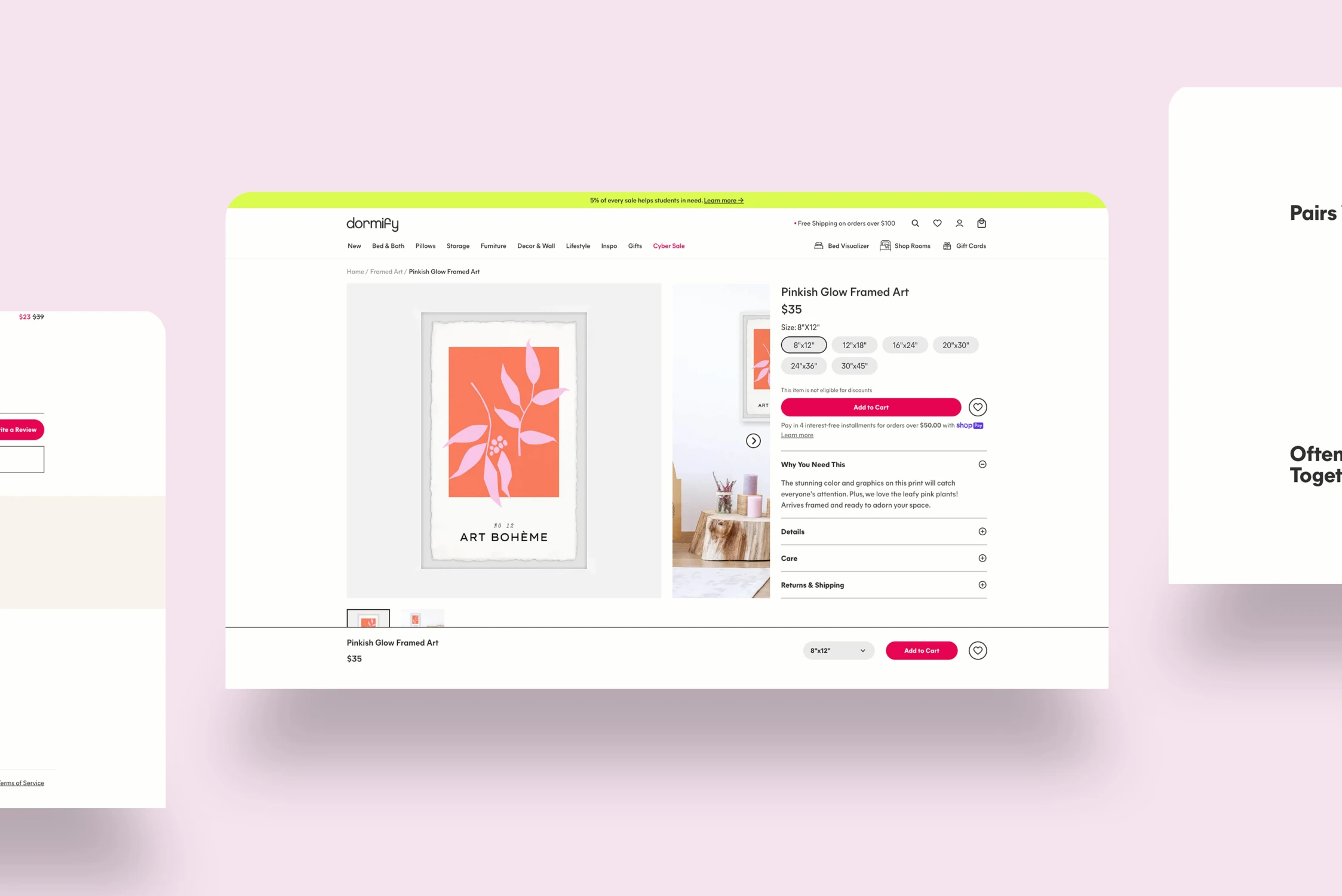Open the Lifestyle menu
The height and width of the screenshot is (896, 1342).
(x=578, y=246)
